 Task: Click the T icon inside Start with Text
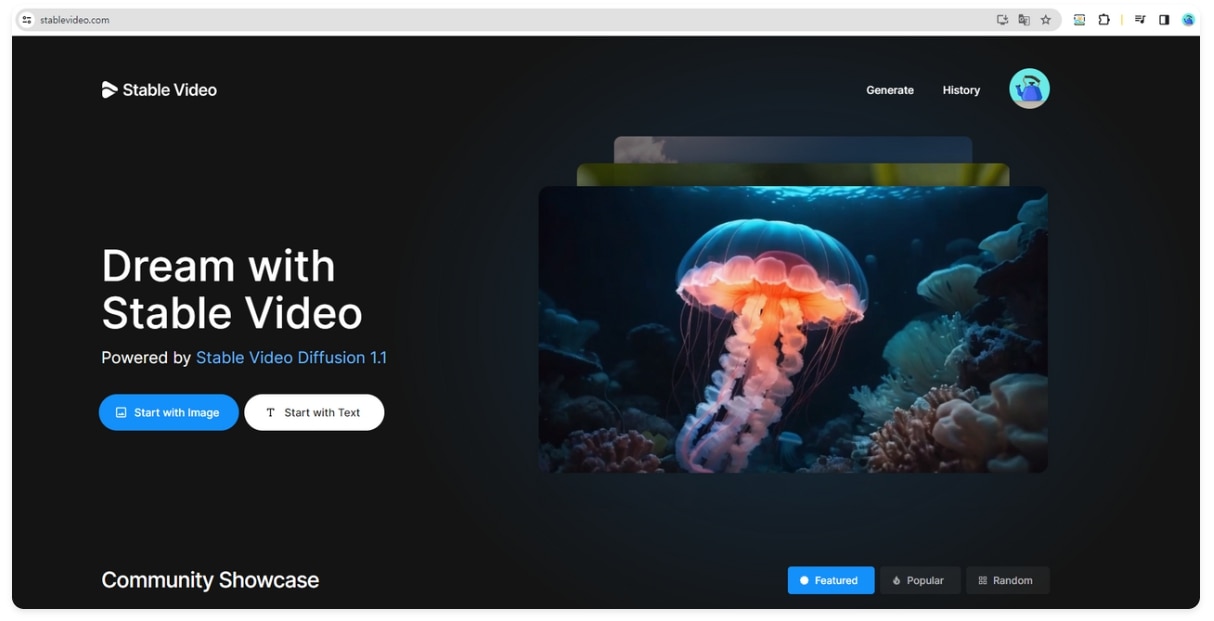pos(270,412)
